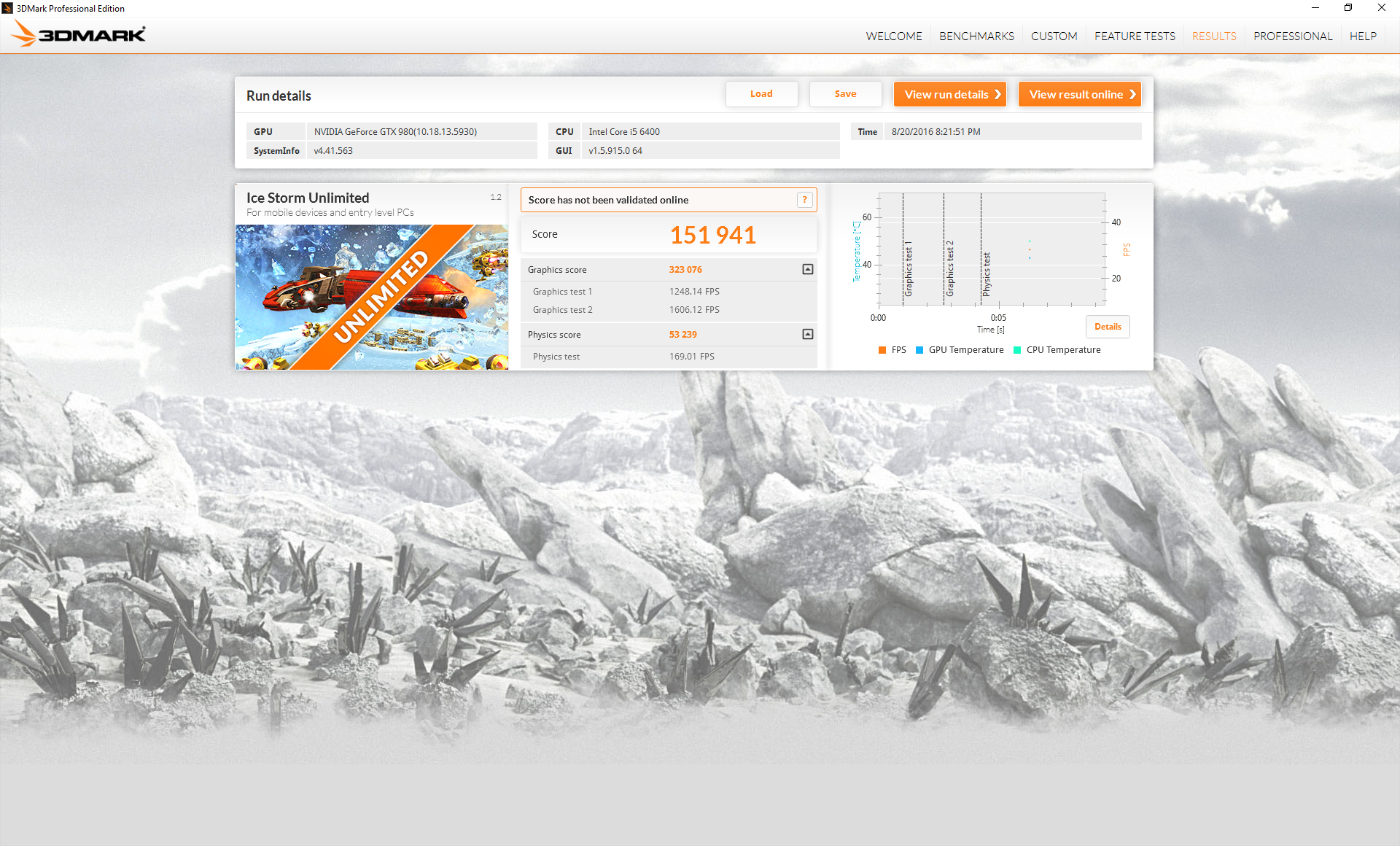This screenshot has height=846, width=1400.
Task: Collapse the Physics score section
Action: (807, 334)
